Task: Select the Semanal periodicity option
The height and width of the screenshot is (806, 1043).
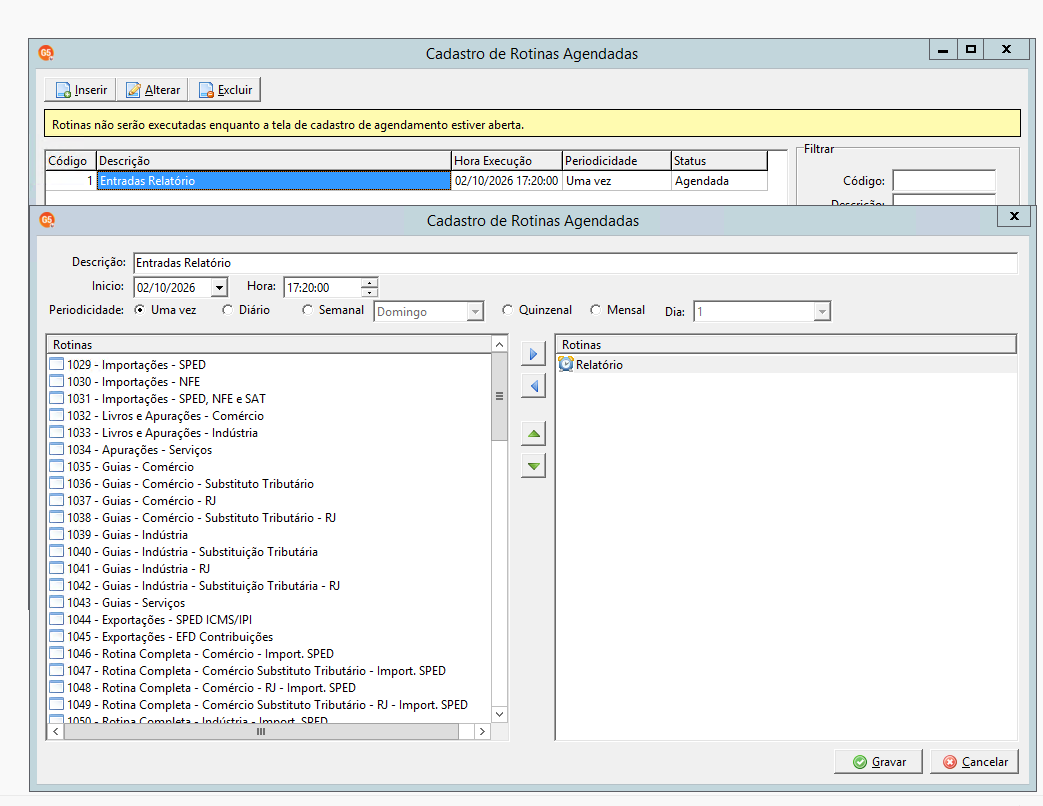Action: (x=307, y=310)
